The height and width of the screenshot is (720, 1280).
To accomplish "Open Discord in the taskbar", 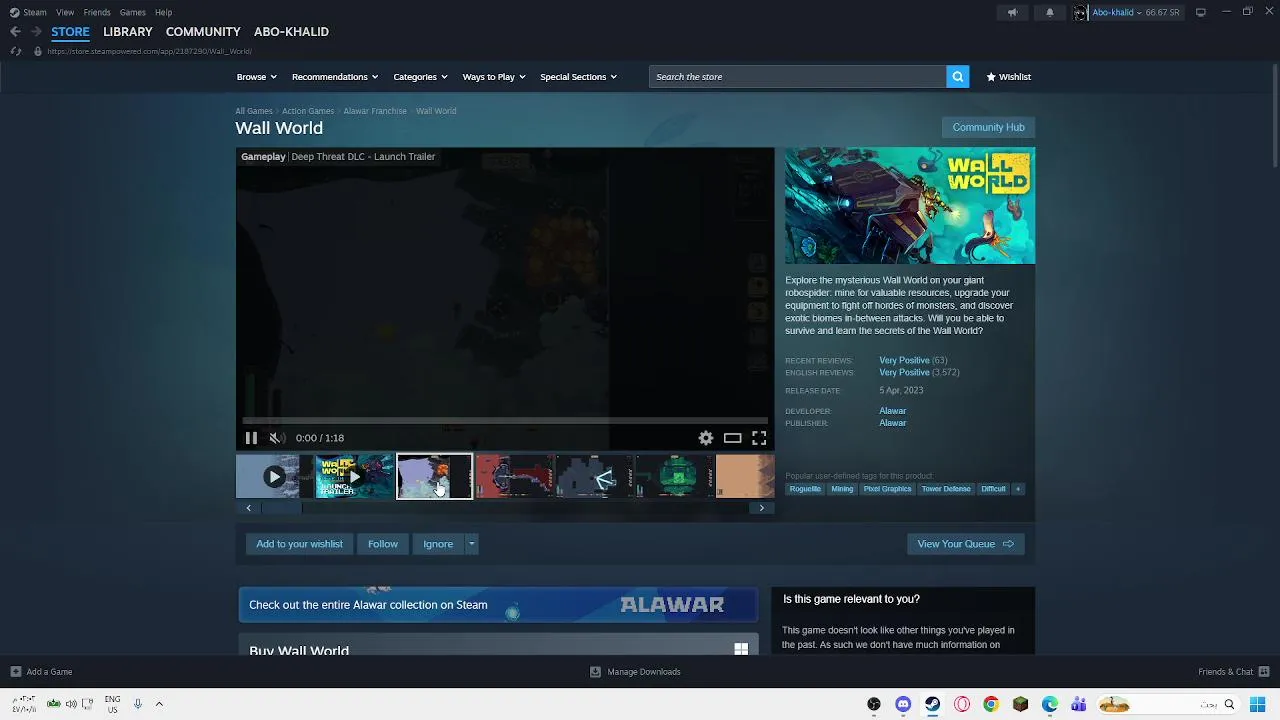I will pos(903,704).
